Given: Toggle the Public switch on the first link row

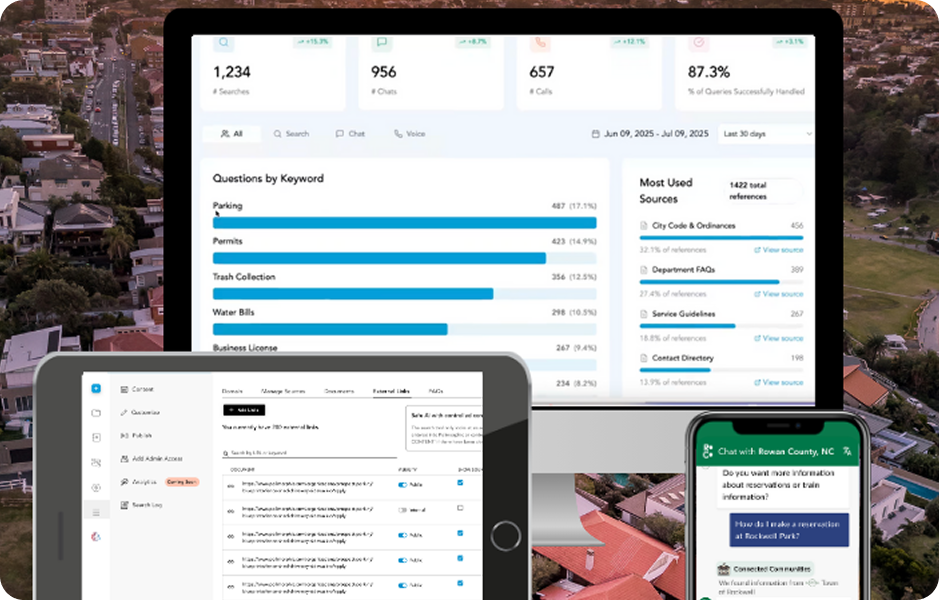Looking at the screenshot, I should pyautogui.click(x=402, y=485).
